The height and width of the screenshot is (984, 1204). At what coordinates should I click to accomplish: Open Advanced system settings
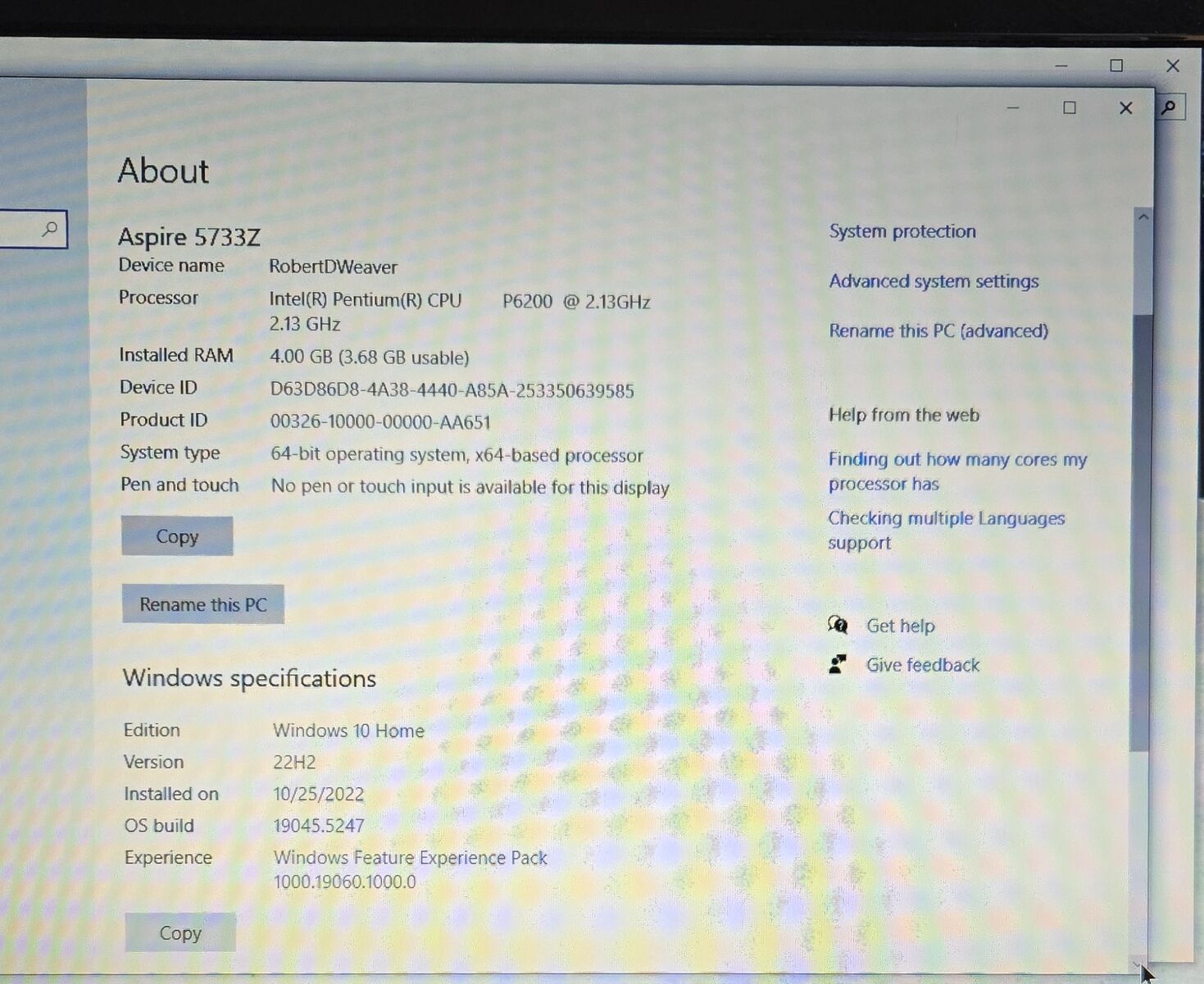pos(934,281)
